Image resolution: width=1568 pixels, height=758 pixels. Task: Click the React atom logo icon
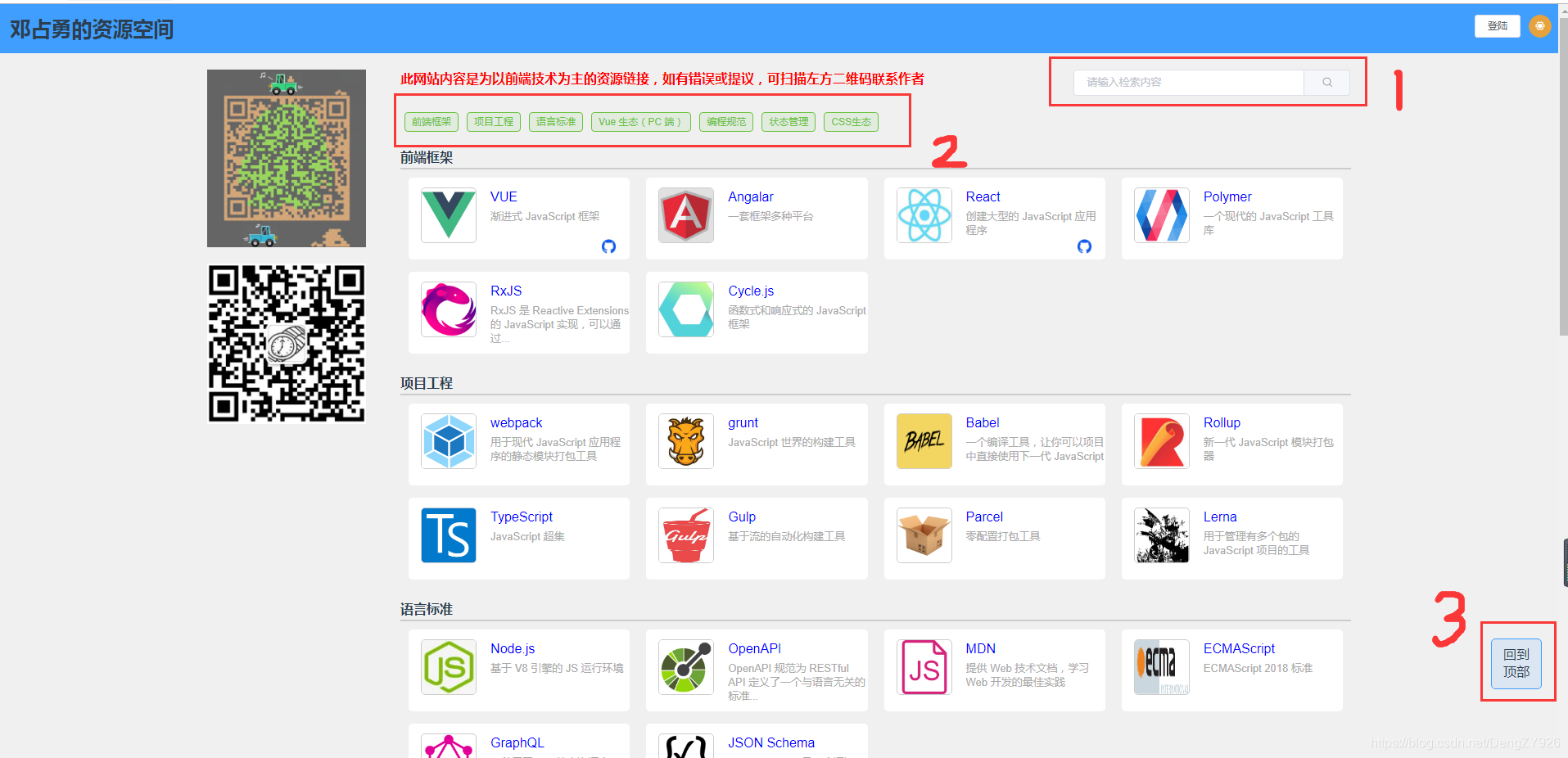[x=924, y=215]
